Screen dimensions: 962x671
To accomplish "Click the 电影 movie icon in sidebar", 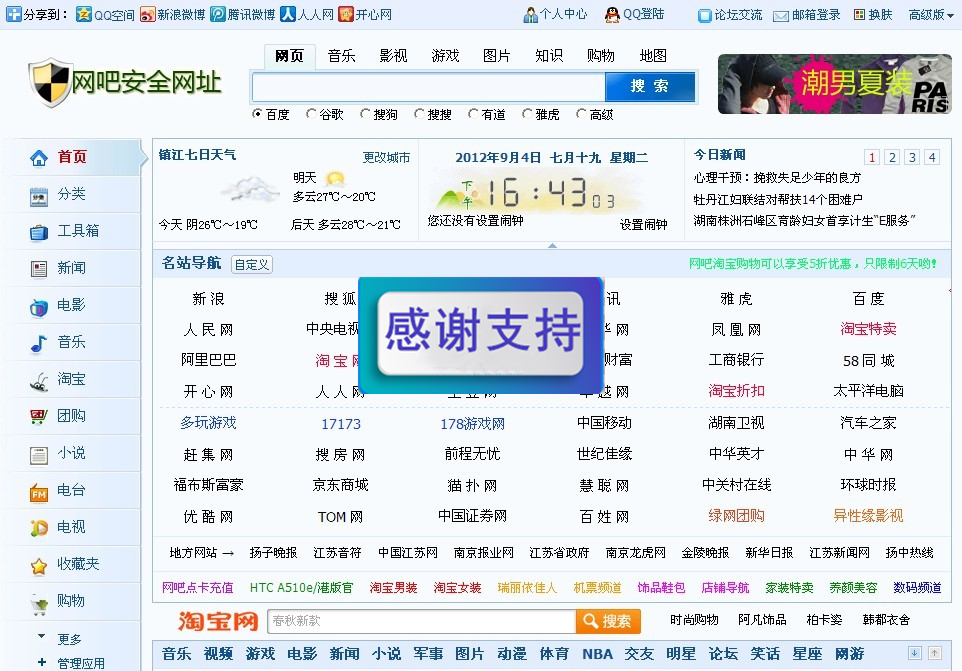I will tap(39, 307).
